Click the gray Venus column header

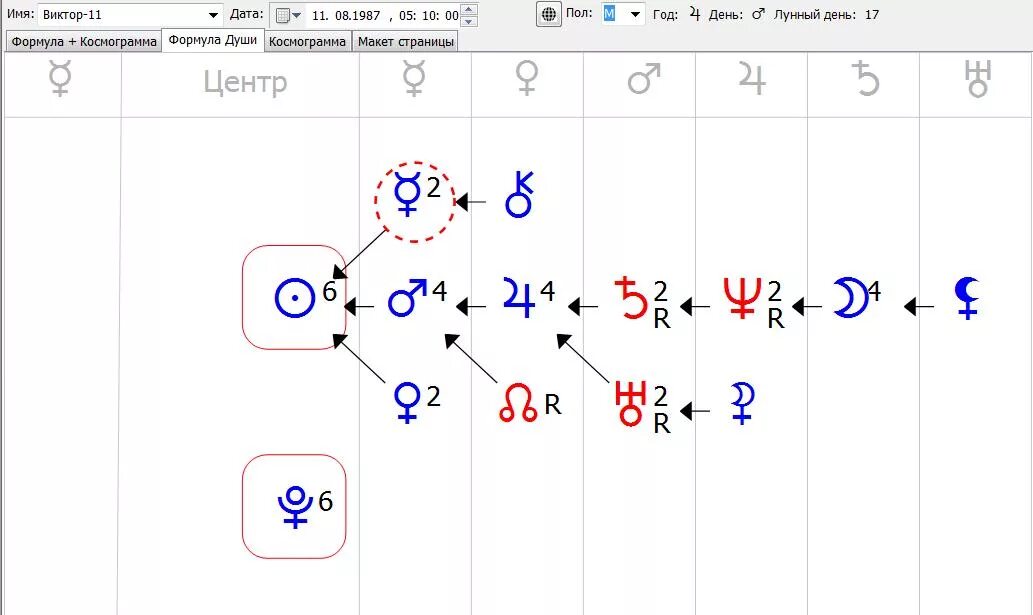pyautogui.click(x=526, y=79)
